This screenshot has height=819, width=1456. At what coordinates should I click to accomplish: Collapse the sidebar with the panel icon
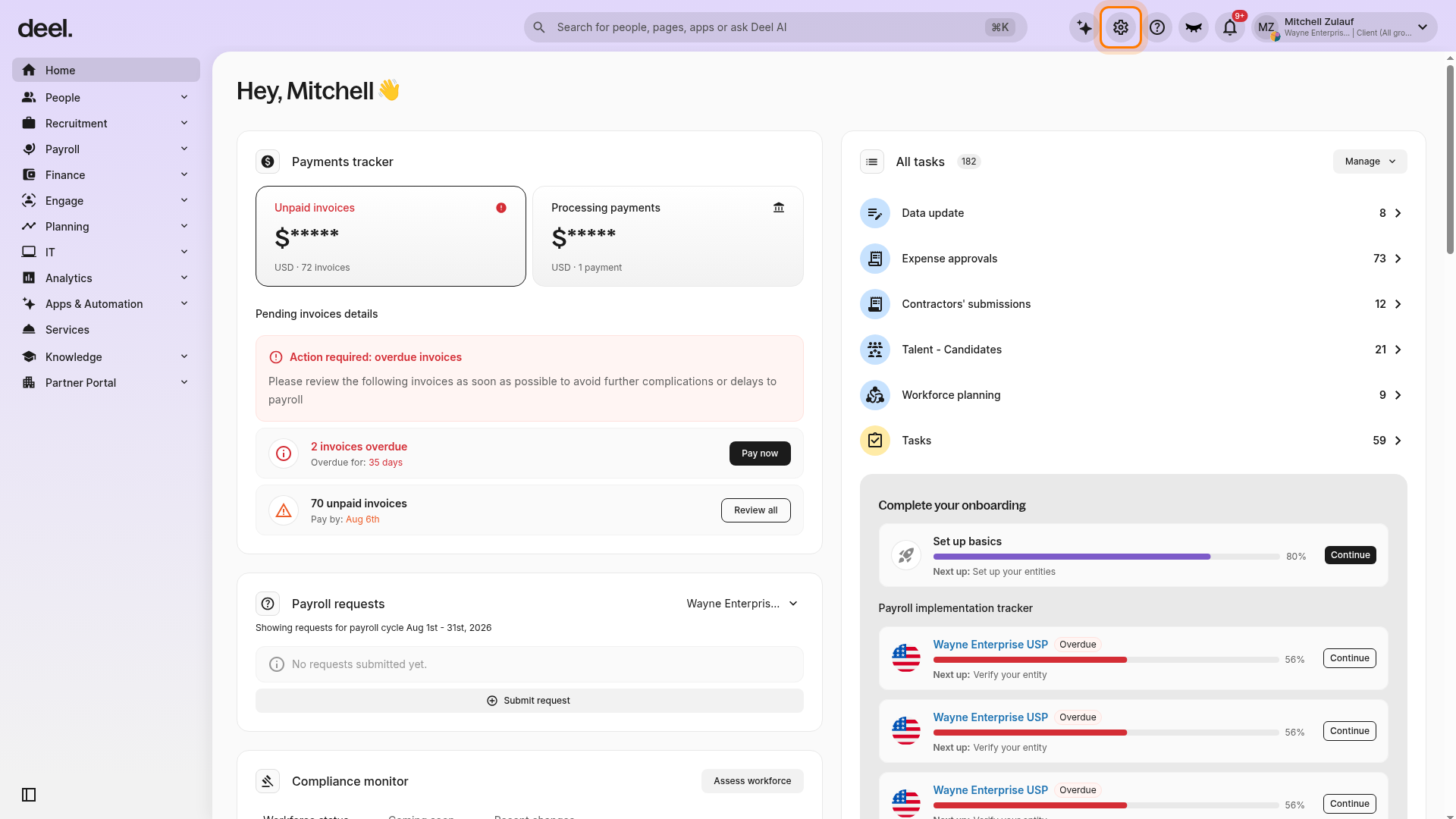pyautogui.click(x=29, y=795)
